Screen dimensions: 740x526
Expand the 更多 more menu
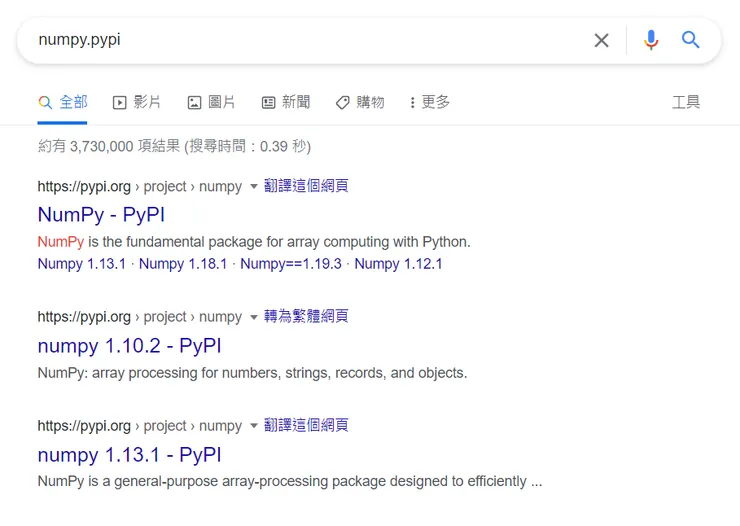(430, 102)
